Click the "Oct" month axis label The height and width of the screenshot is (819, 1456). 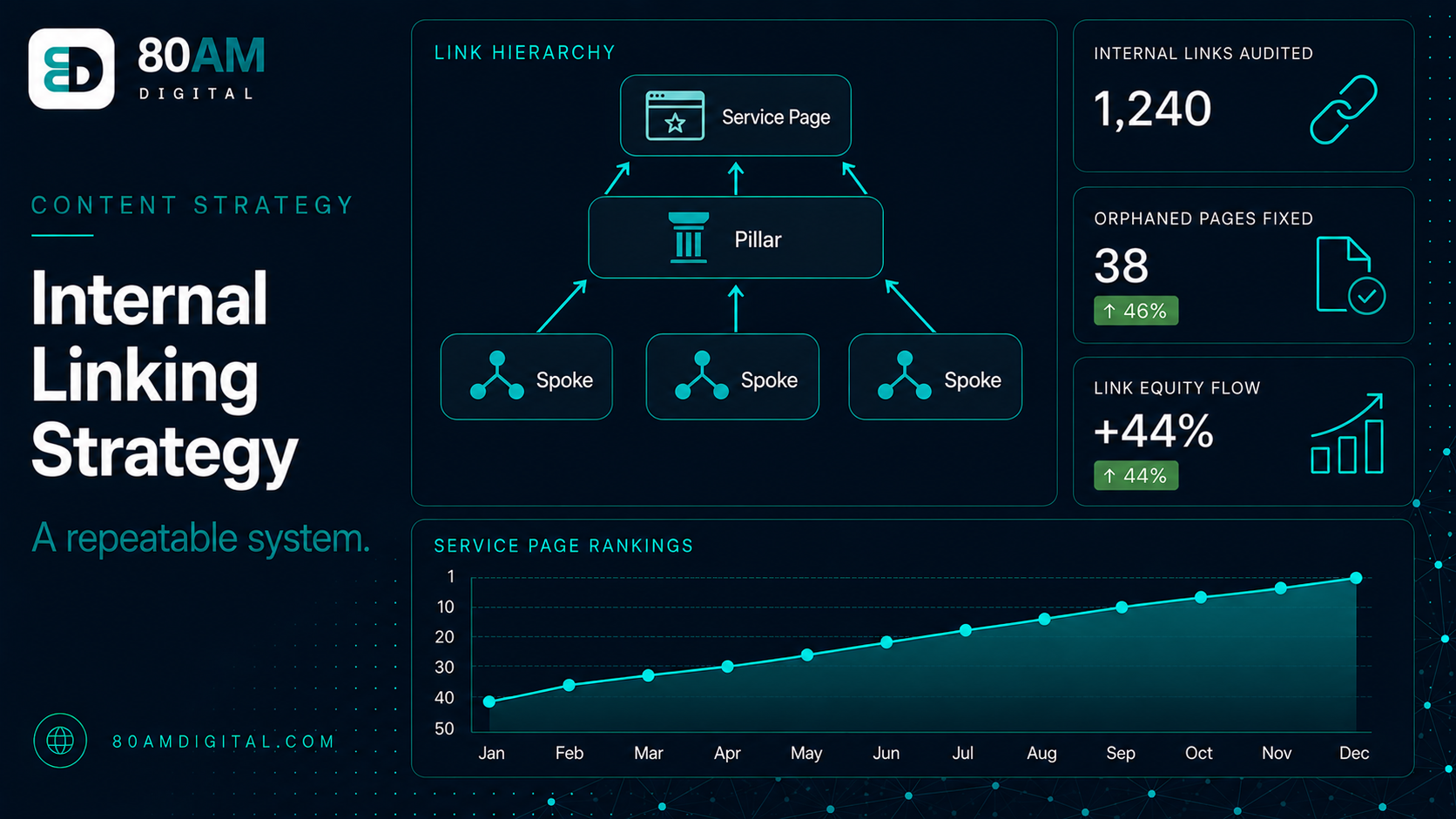click(x=1199, y=753)
